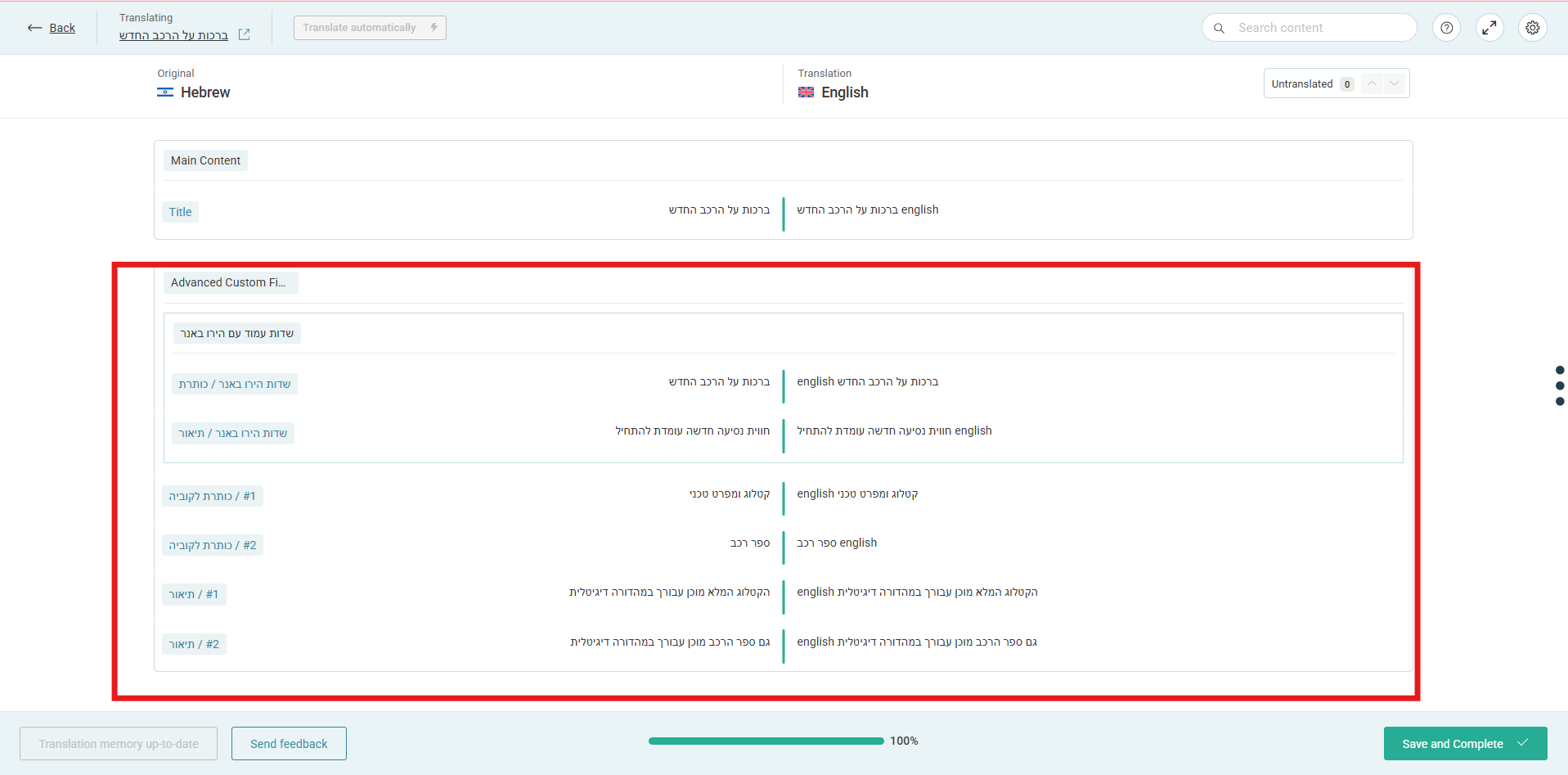Click the 100% progress label
This screenshot has height=775, width=1568.
click(x=904, y=741)
